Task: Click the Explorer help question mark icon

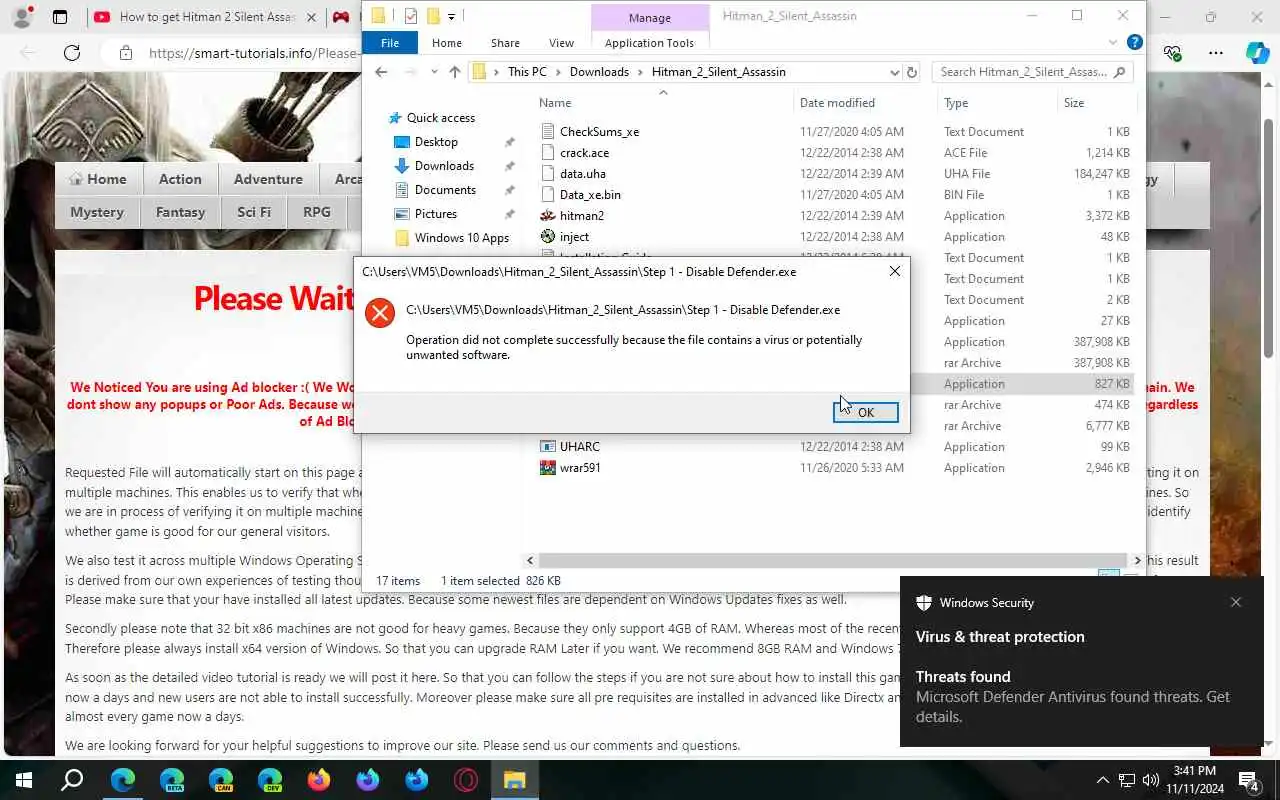Action: [1134, 42]
